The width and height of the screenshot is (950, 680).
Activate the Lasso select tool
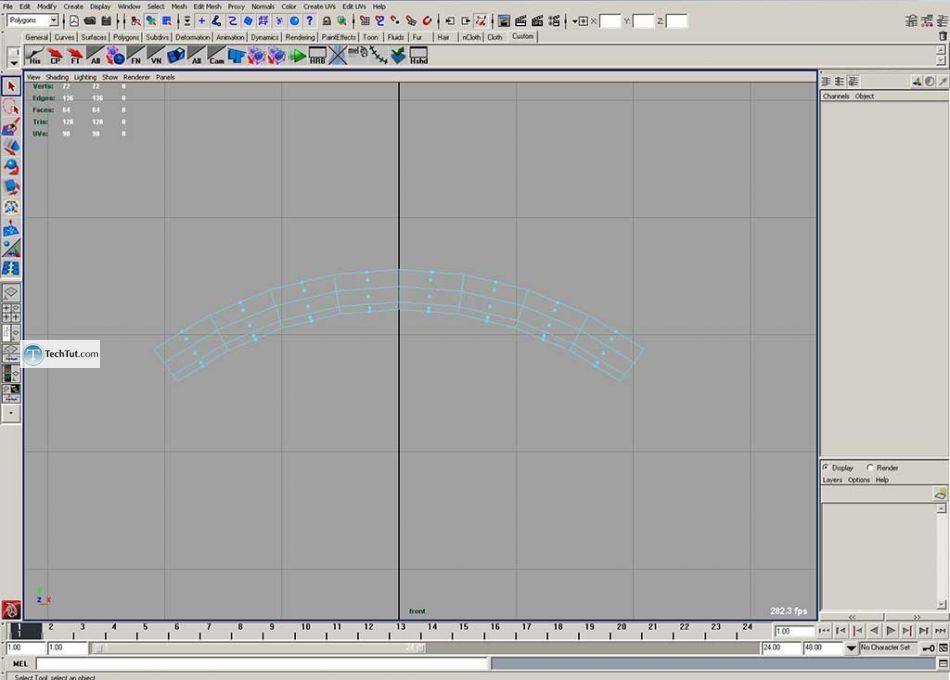click(11, 107)
